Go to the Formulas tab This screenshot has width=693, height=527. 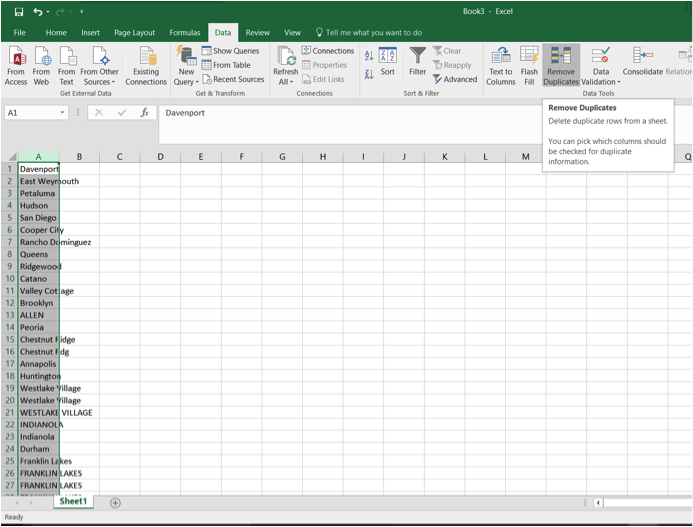click(x=185, y=33)
